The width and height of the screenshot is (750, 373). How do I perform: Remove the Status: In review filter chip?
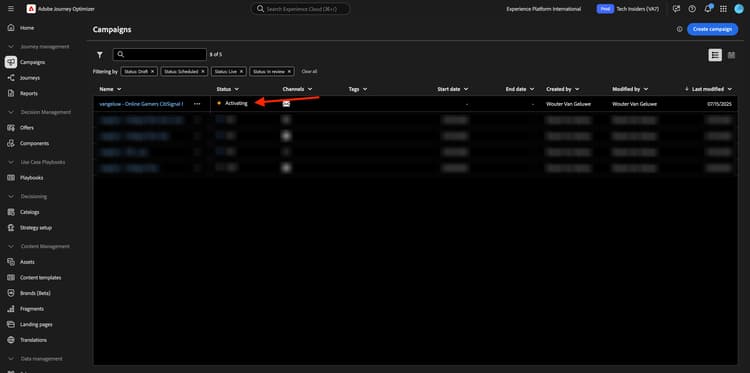coord(289,71)
